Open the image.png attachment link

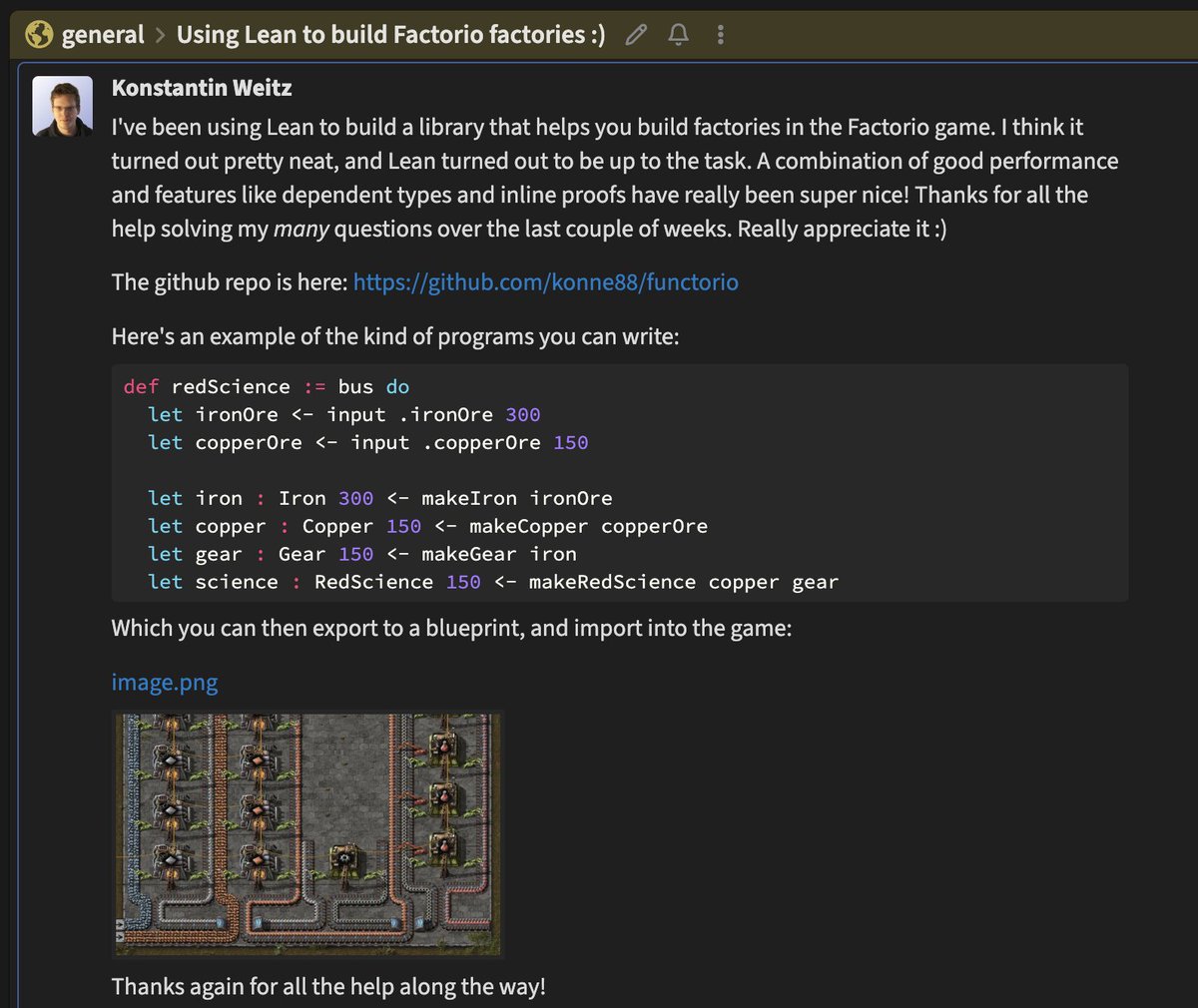(x=165, y=683)
